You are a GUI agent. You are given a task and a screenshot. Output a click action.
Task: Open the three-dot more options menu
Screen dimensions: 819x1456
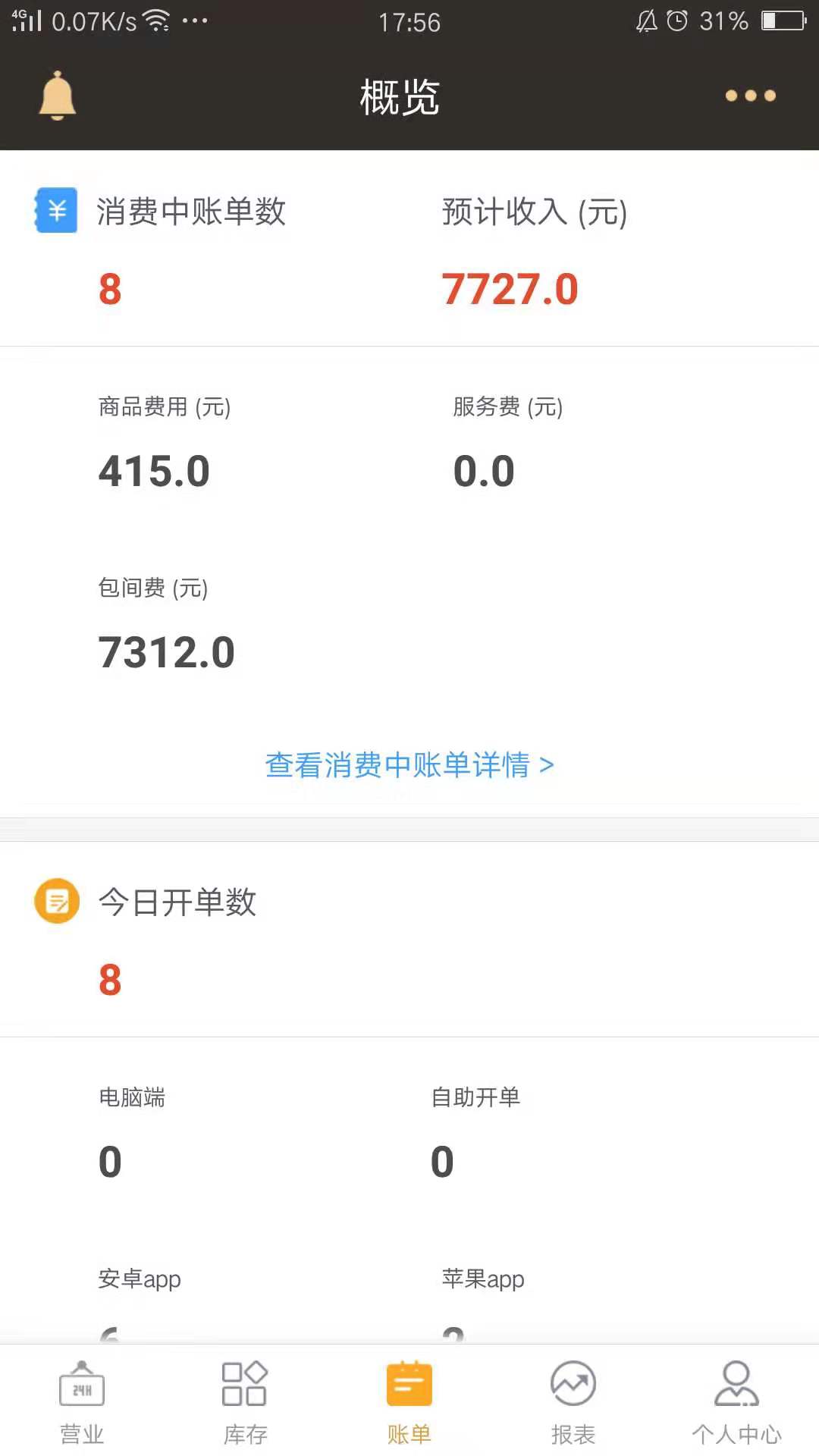(750, 96)
